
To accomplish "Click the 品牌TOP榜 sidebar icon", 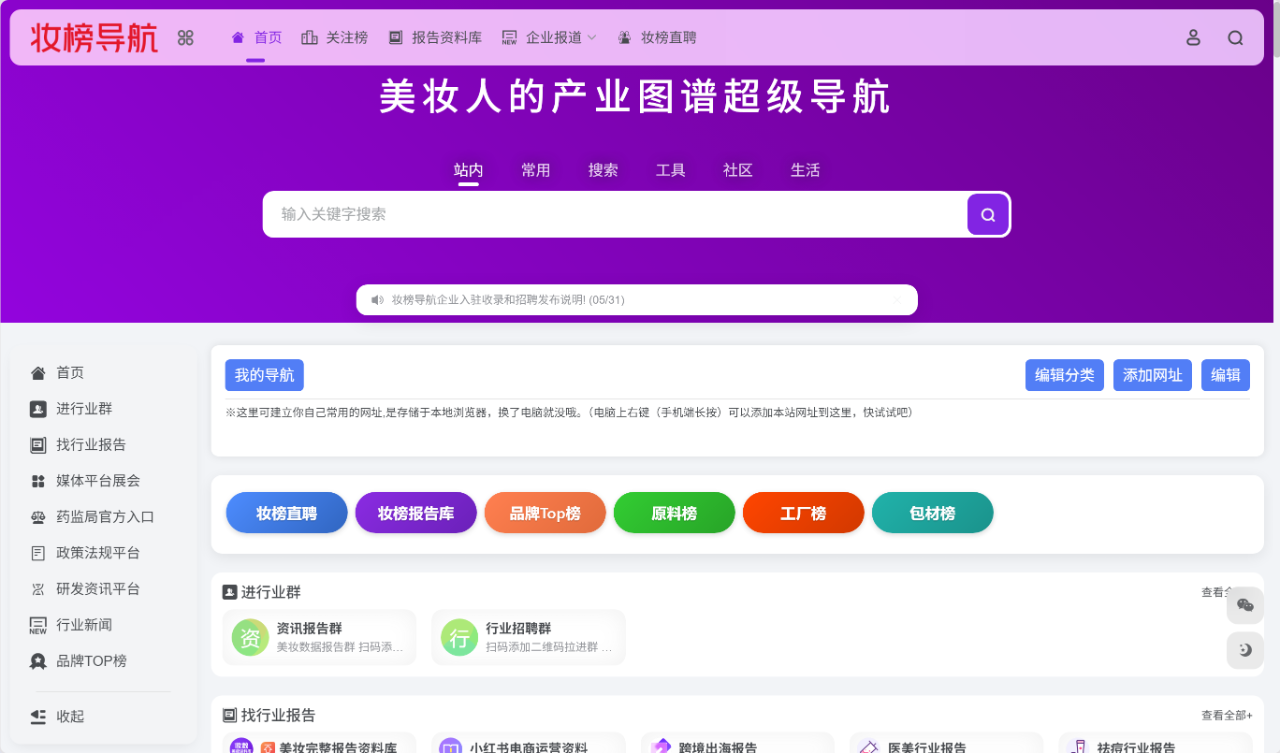I will pos(38,661).
